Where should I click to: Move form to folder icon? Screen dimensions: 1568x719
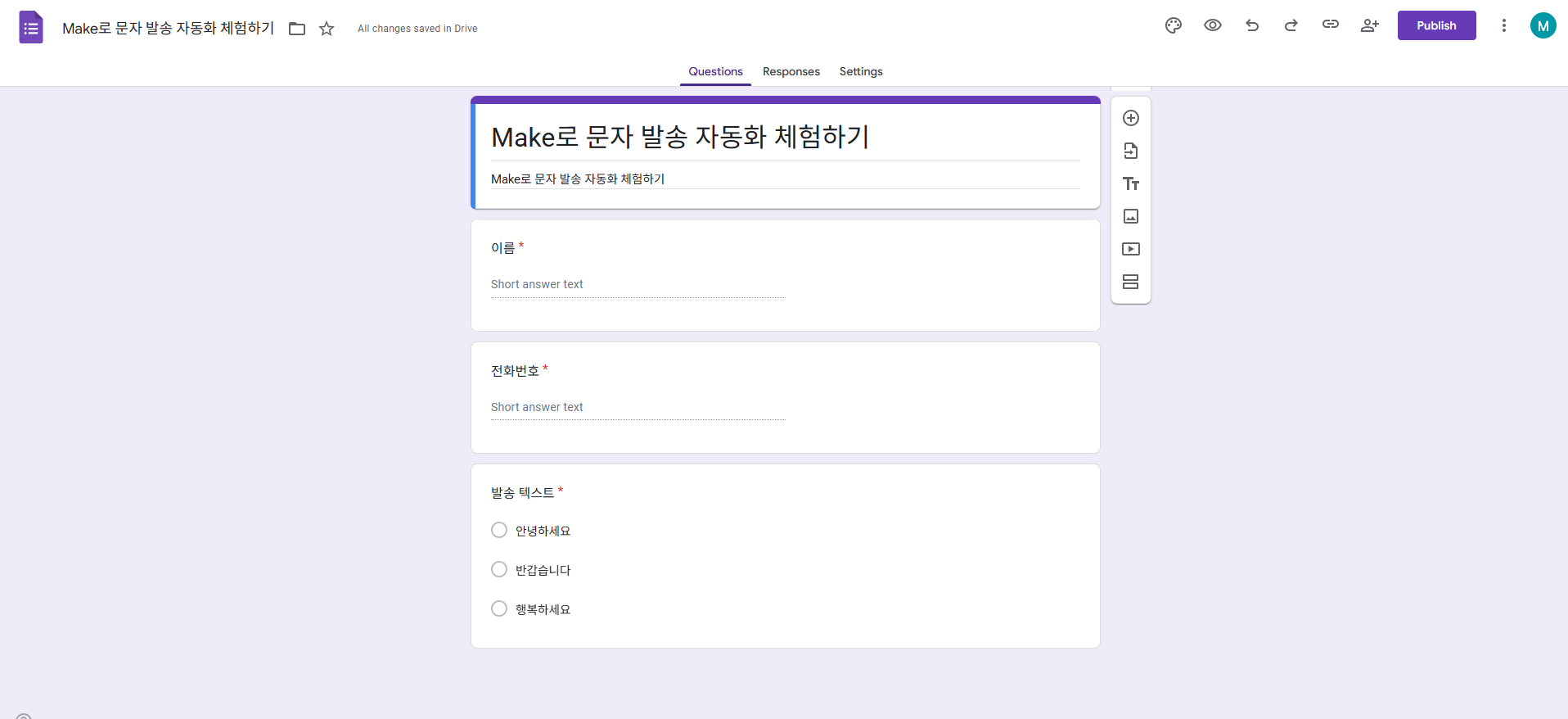297,29
